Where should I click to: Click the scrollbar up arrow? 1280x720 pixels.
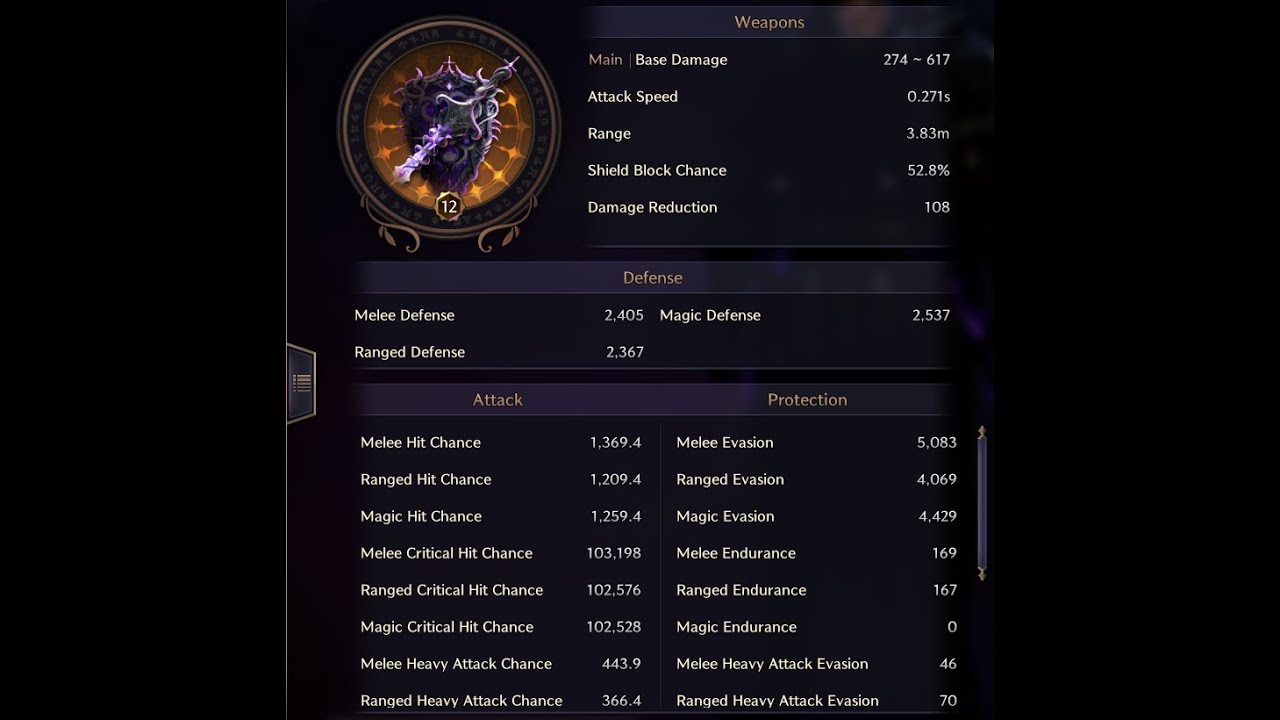click(982, 432)
